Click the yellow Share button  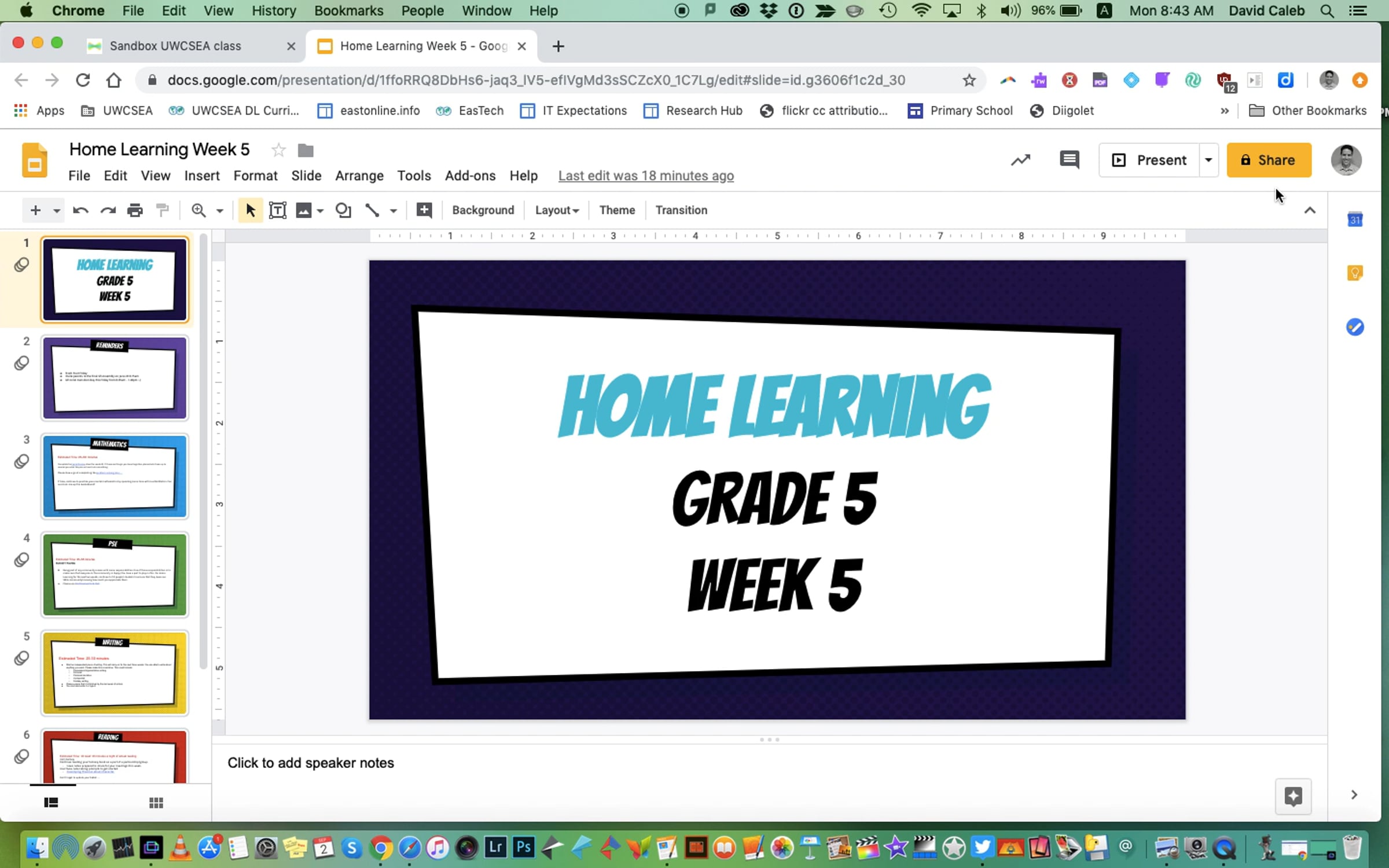click(1269, 160)
